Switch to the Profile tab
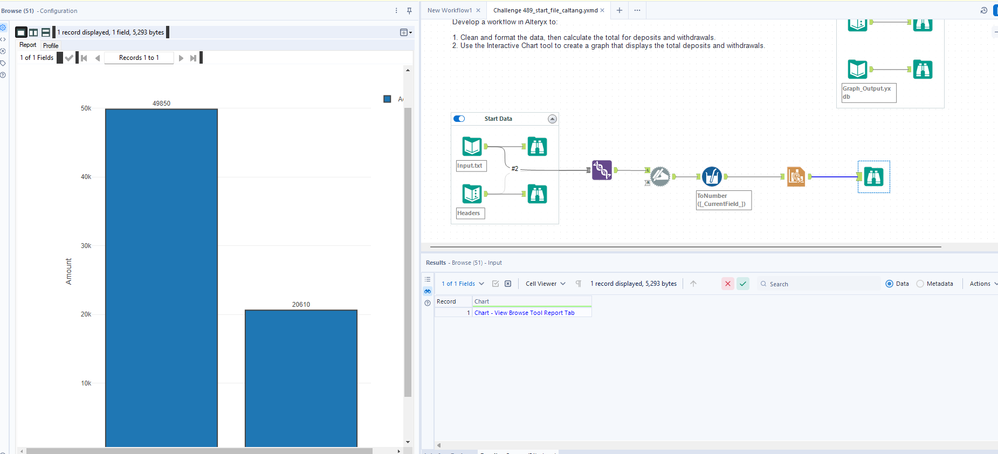 50,45
